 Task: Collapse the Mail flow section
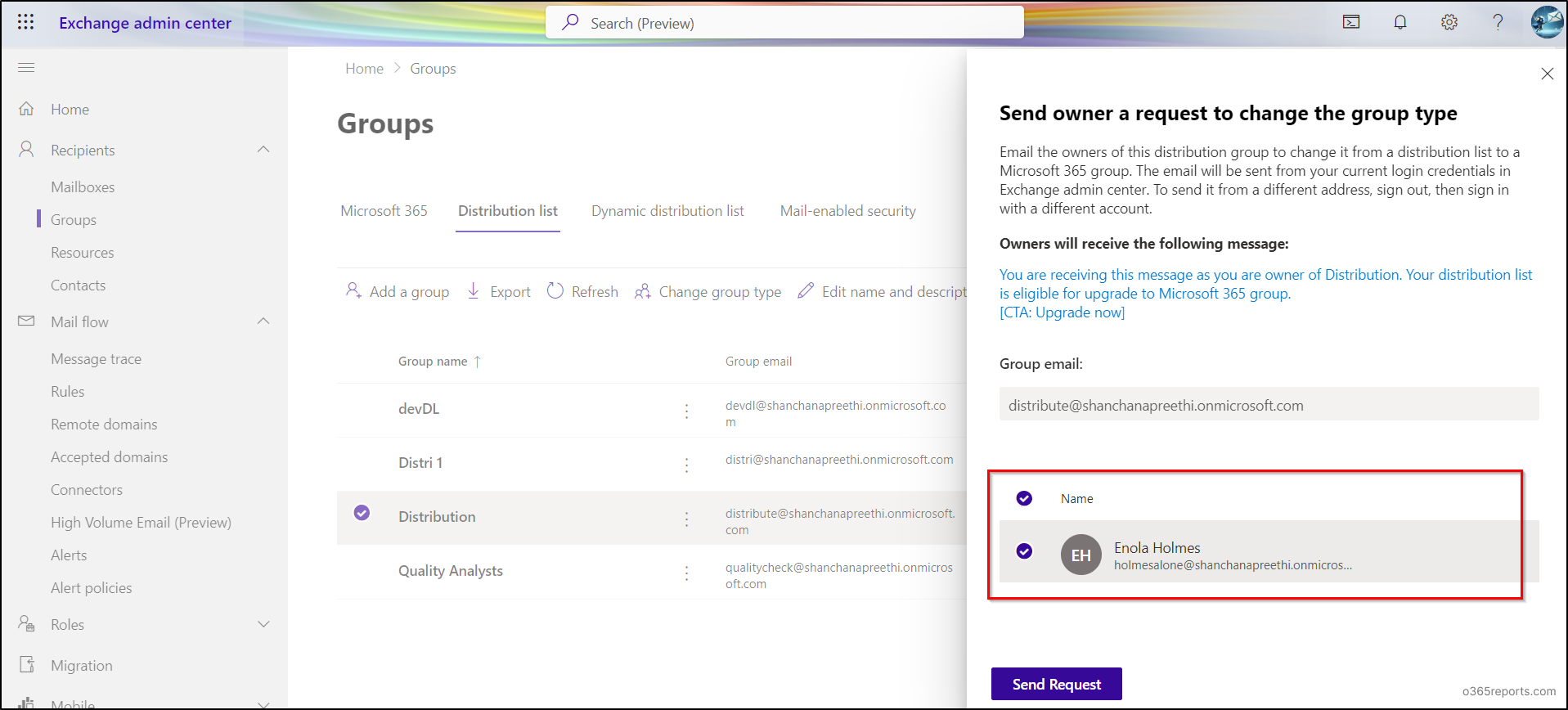click(263, 321)
